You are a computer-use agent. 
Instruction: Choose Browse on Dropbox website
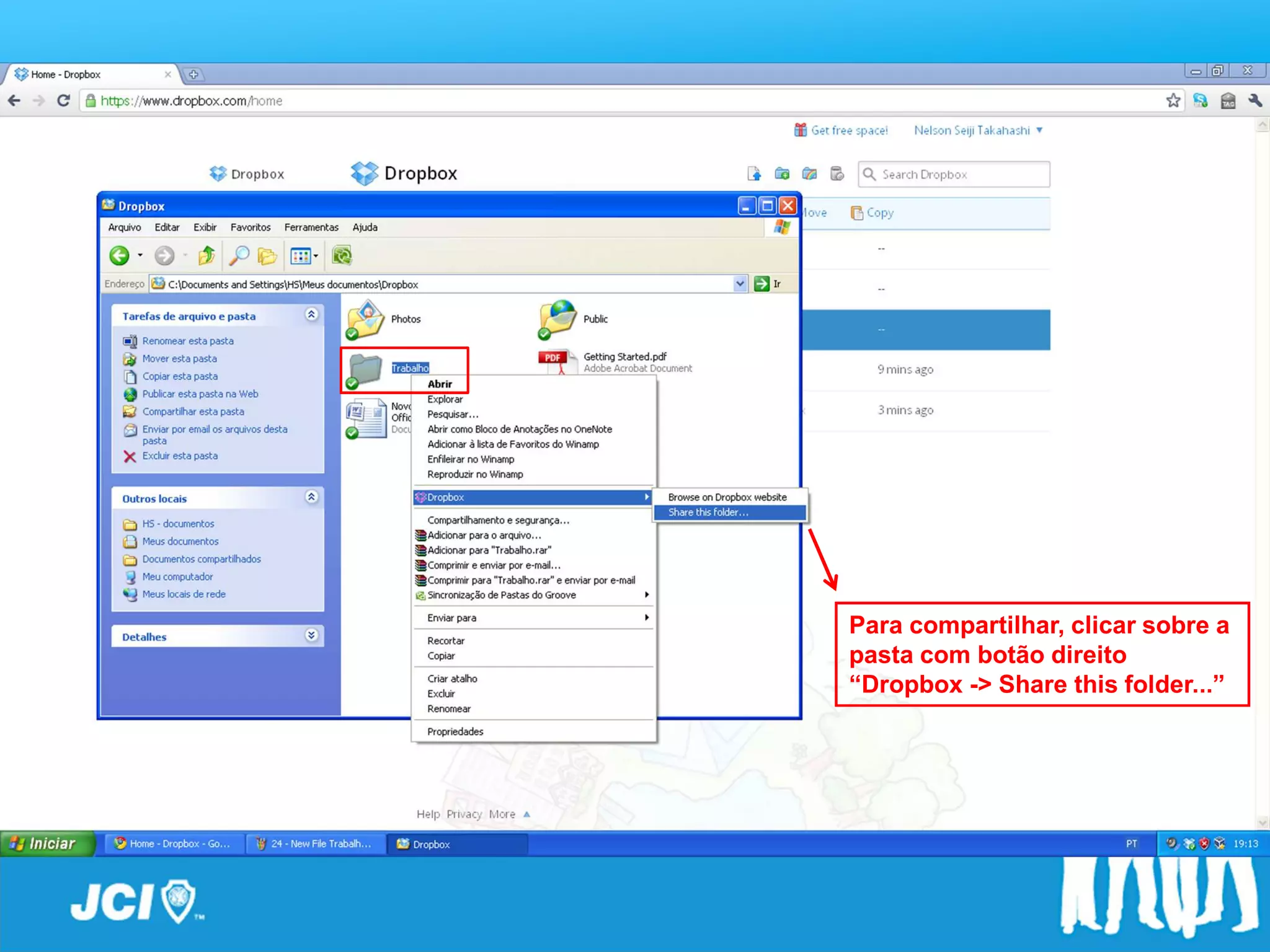coord(730,497)
